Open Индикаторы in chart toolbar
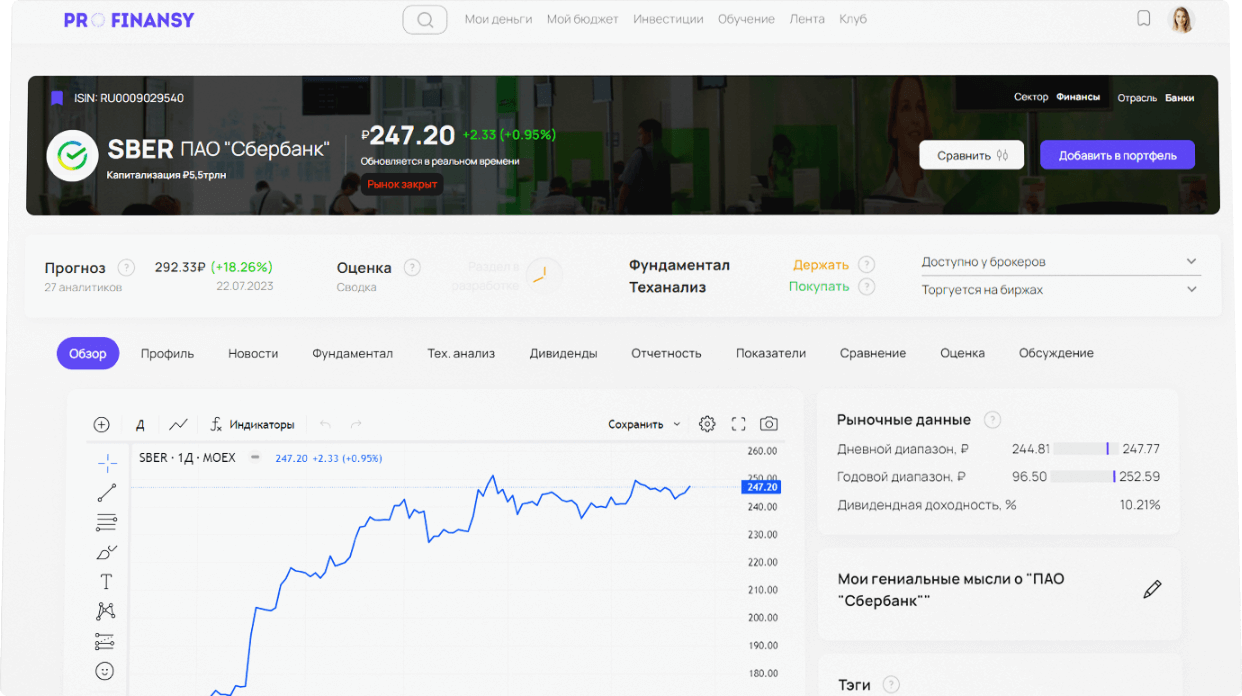 pyautogui.click(x=252, y=424)
